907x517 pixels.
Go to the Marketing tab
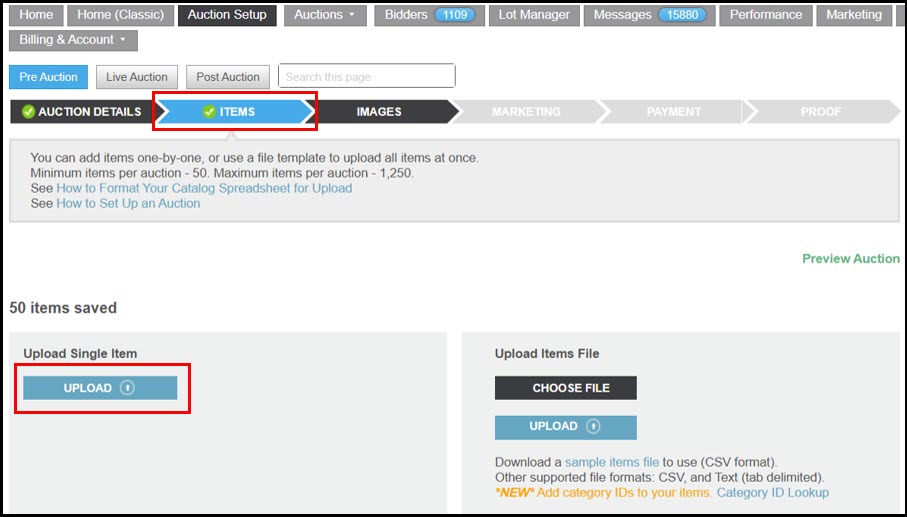point(854,15)
